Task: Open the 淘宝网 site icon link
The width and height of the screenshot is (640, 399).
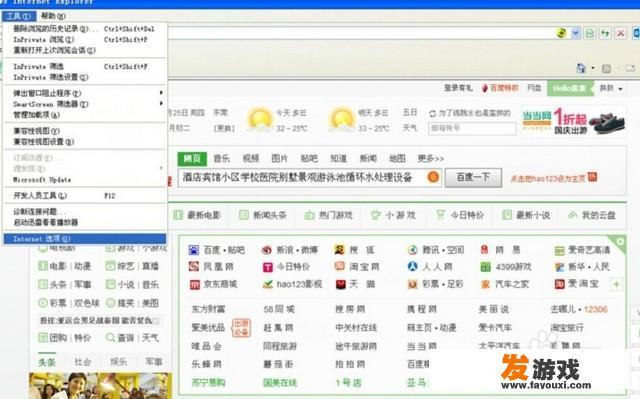Action: coord(340,266)
